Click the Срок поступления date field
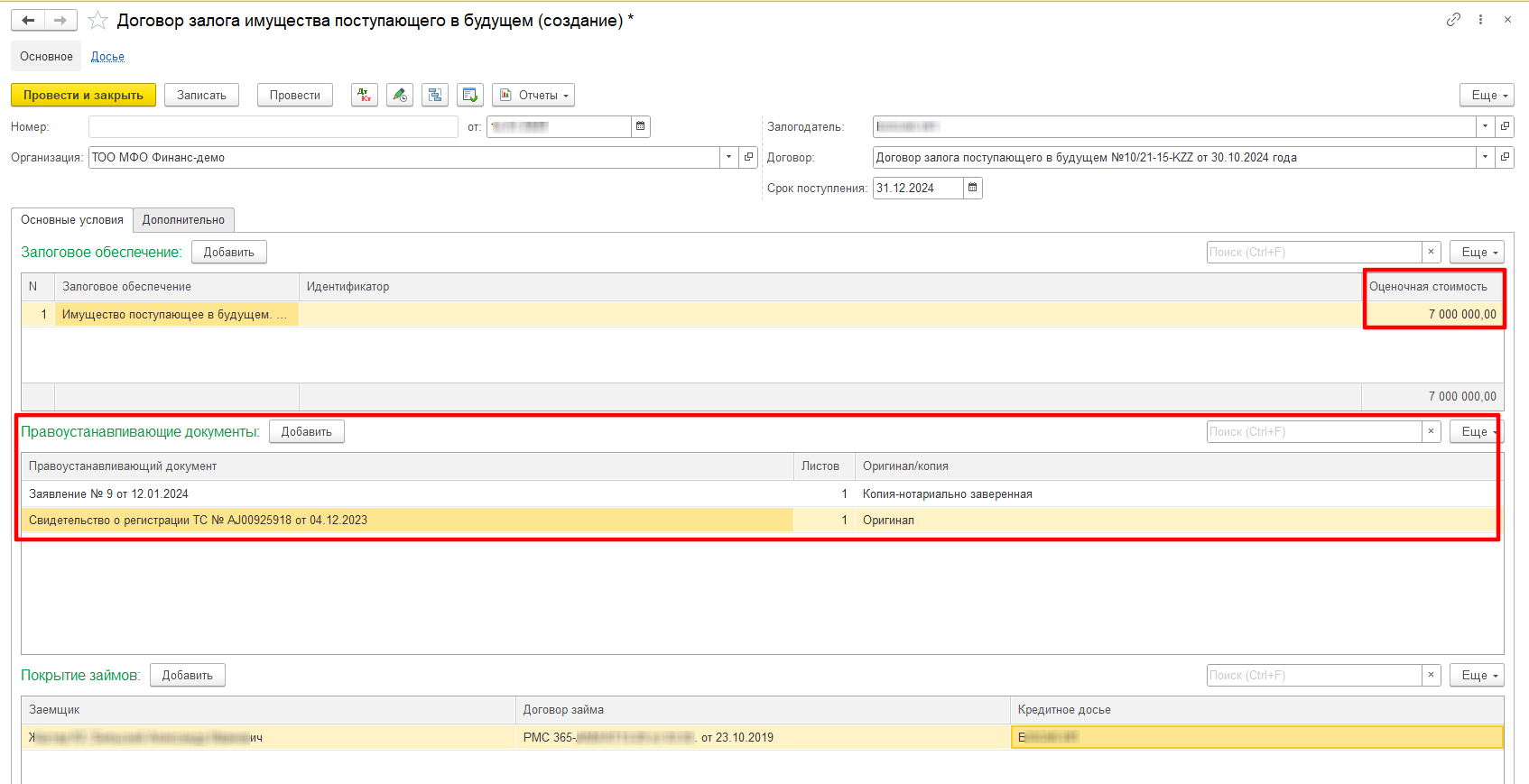 click(x=918, y=188)
